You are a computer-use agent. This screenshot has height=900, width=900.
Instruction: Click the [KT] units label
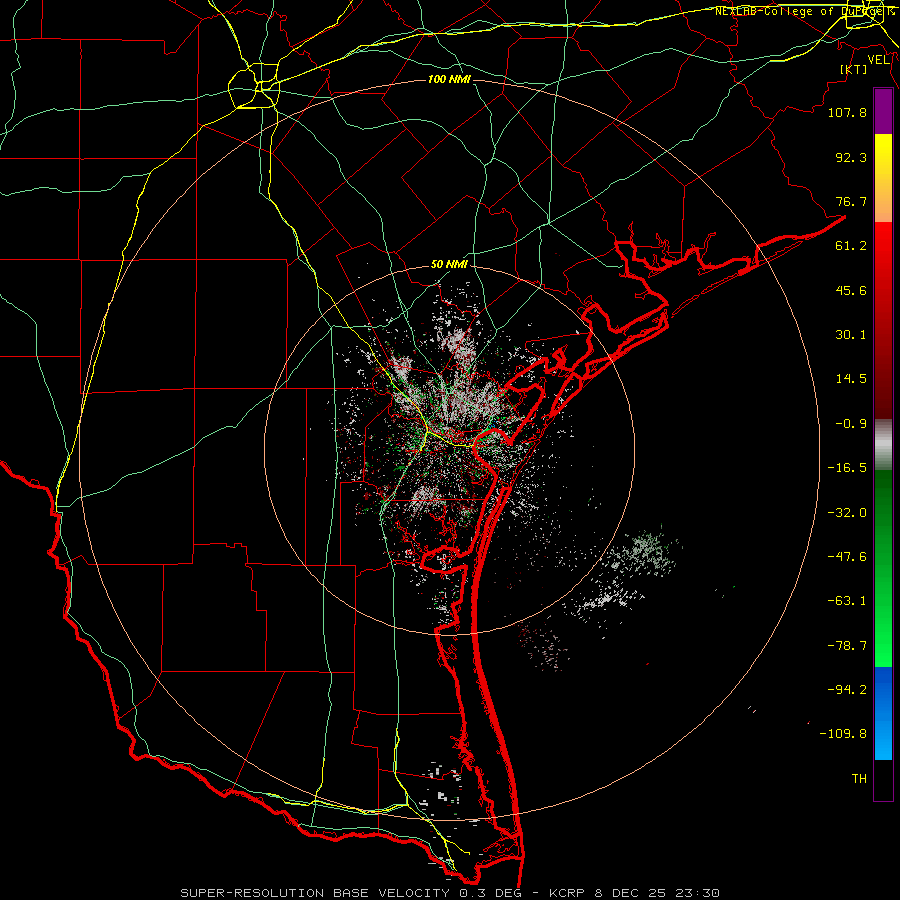coord(854,69)
